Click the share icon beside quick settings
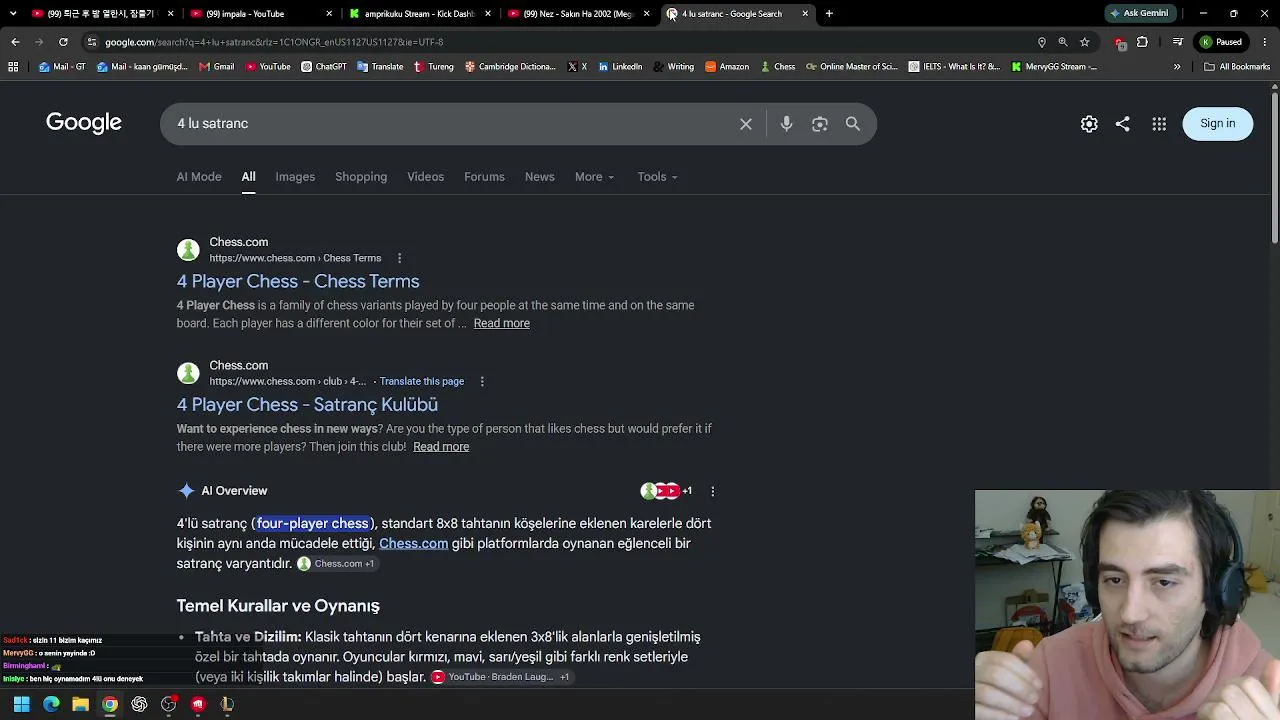The height and width of the screenshot is (720, 1280). (1123, 124)
